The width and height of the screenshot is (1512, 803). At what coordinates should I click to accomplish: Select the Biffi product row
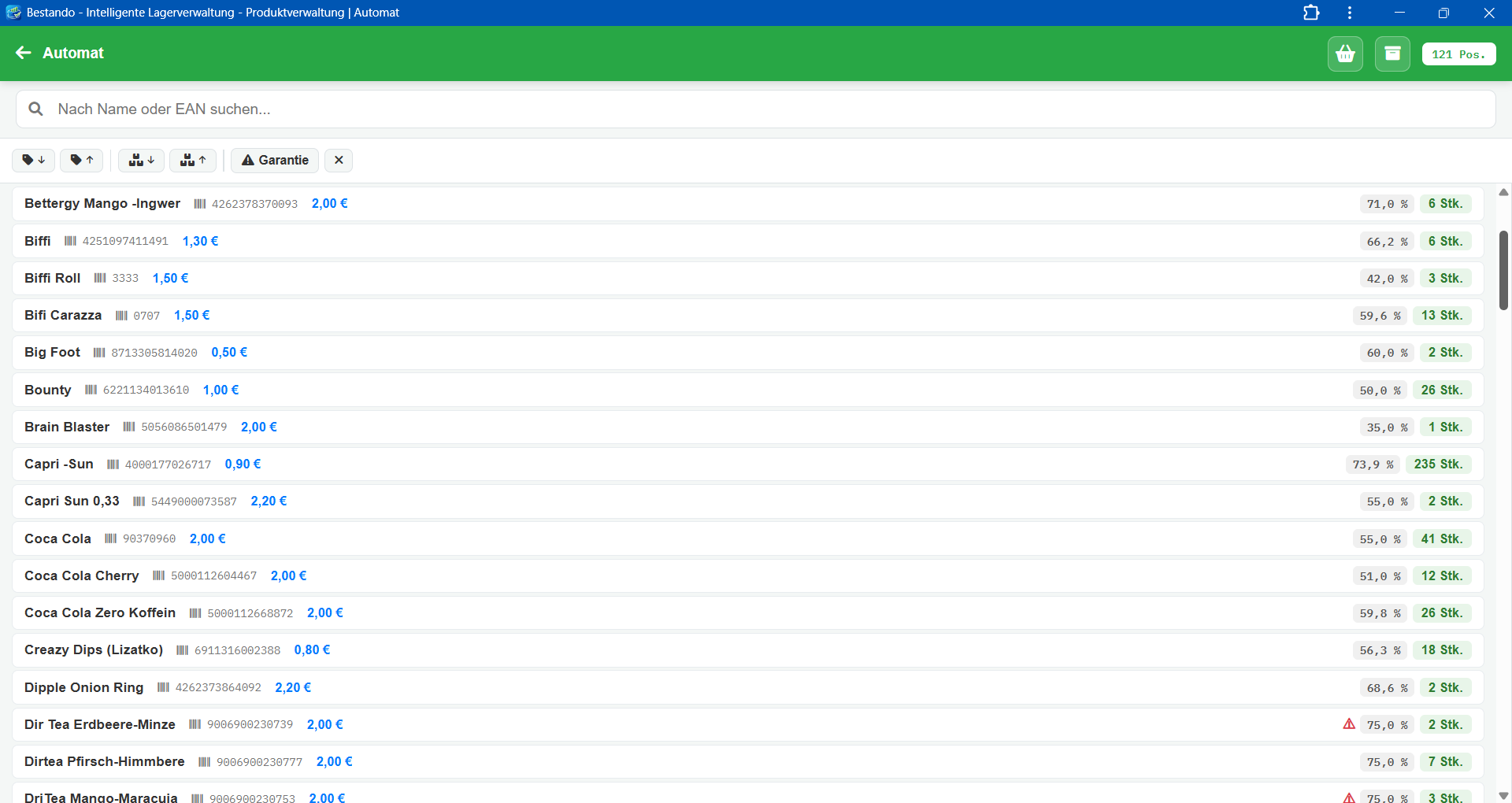[x=748, y=241]
